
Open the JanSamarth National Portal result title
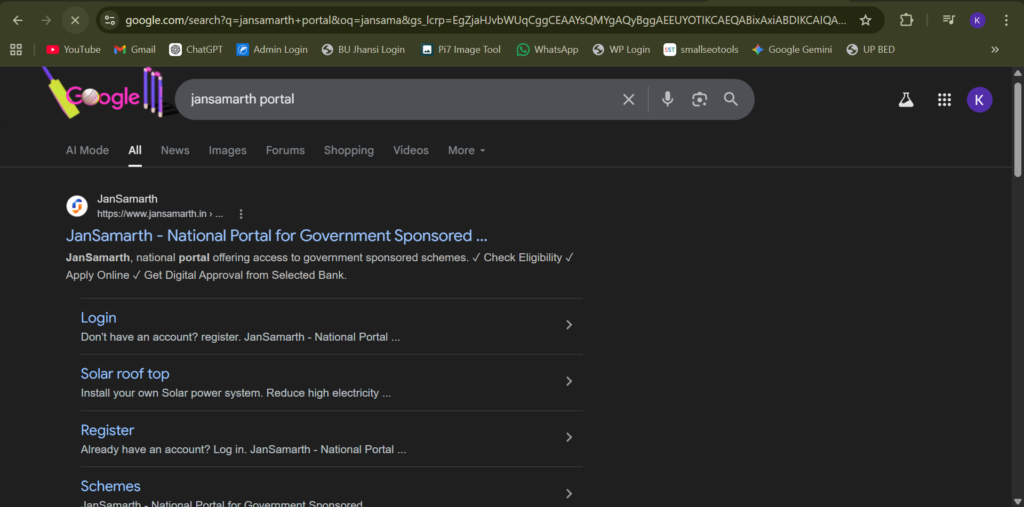coord(277,236)
